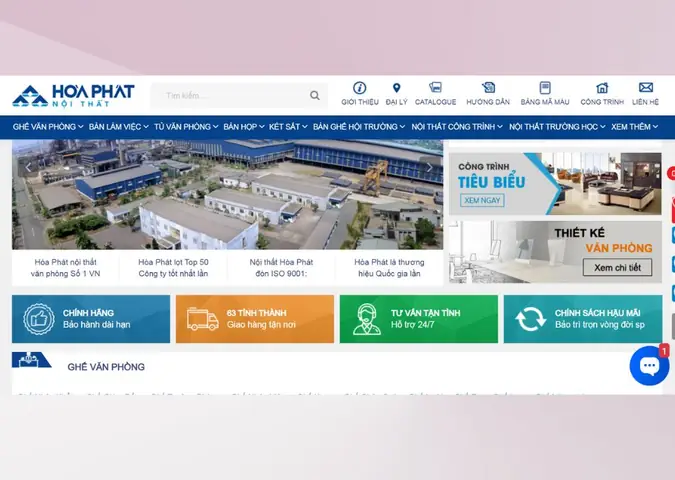Image resolution: width=675 pixels, height=480 pixels.
Task: Select slide tab 'Hòa Phát nội thất văn phòng Số 1 VN'
Action: (65, 268)
